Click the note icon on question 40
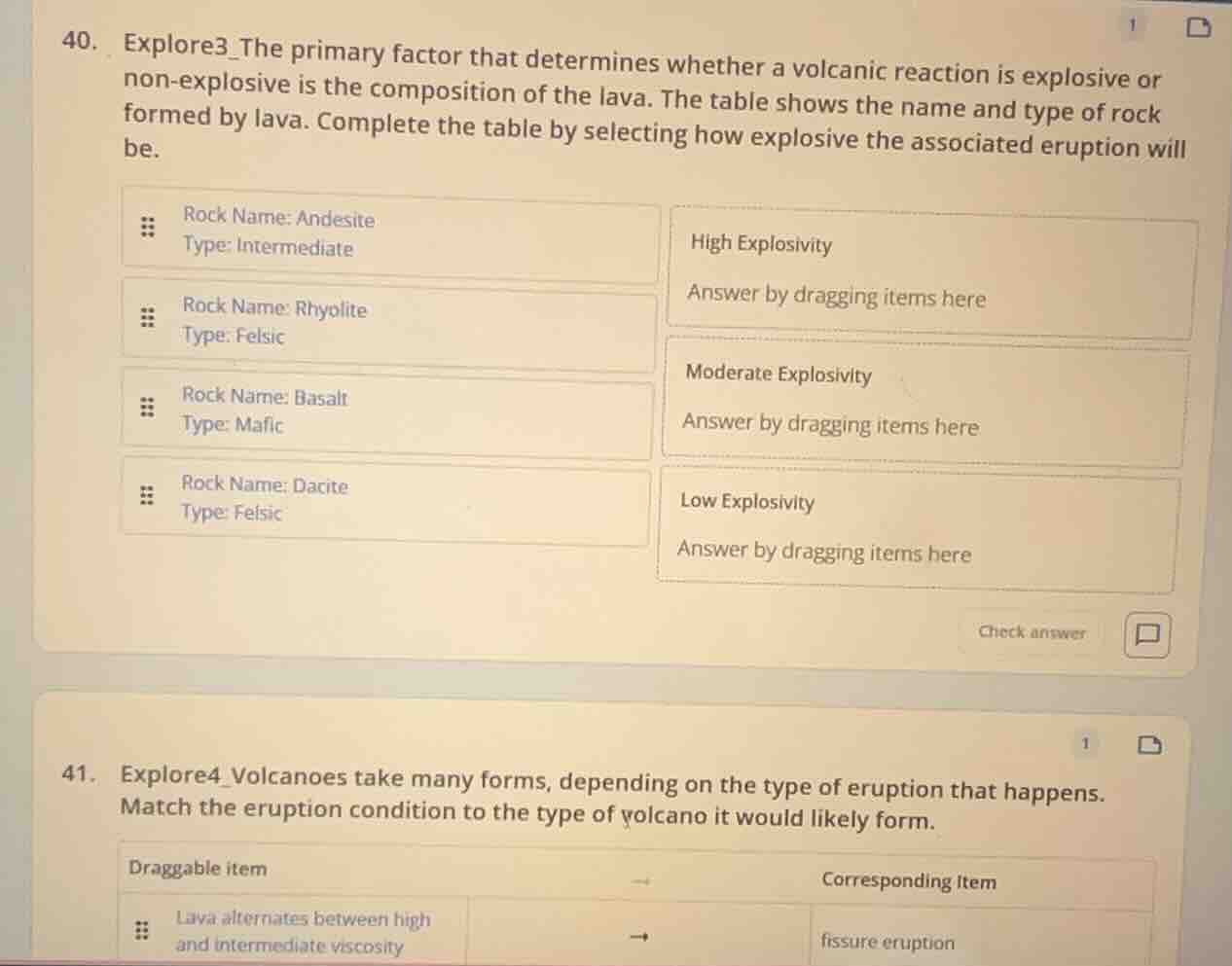This screenshot has height=966, width=1232. pos(1198,27)
